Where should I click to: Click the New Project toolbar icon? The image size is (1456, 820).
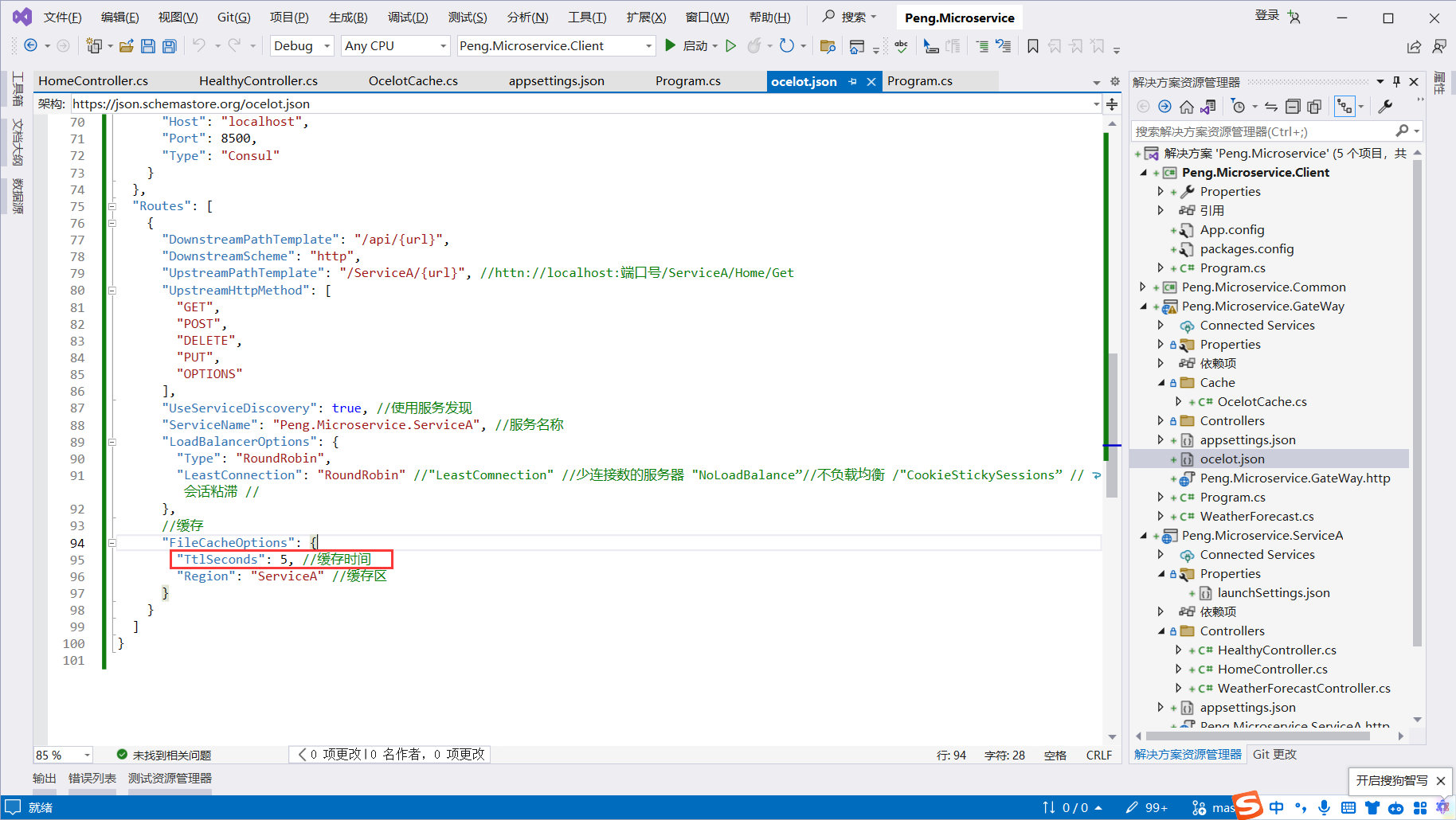coord(94,45)
